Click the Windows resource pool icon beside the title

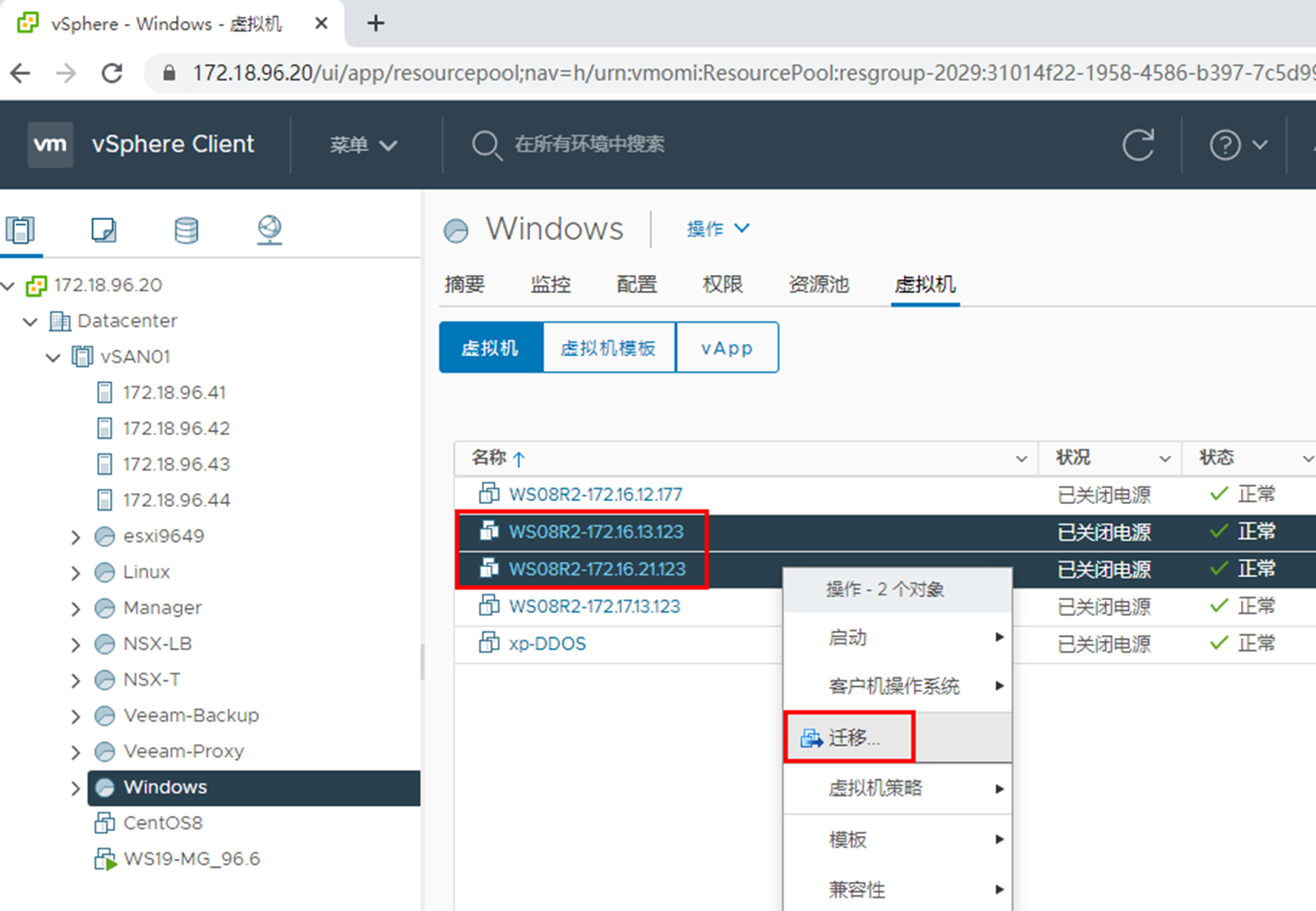(456, 231)
